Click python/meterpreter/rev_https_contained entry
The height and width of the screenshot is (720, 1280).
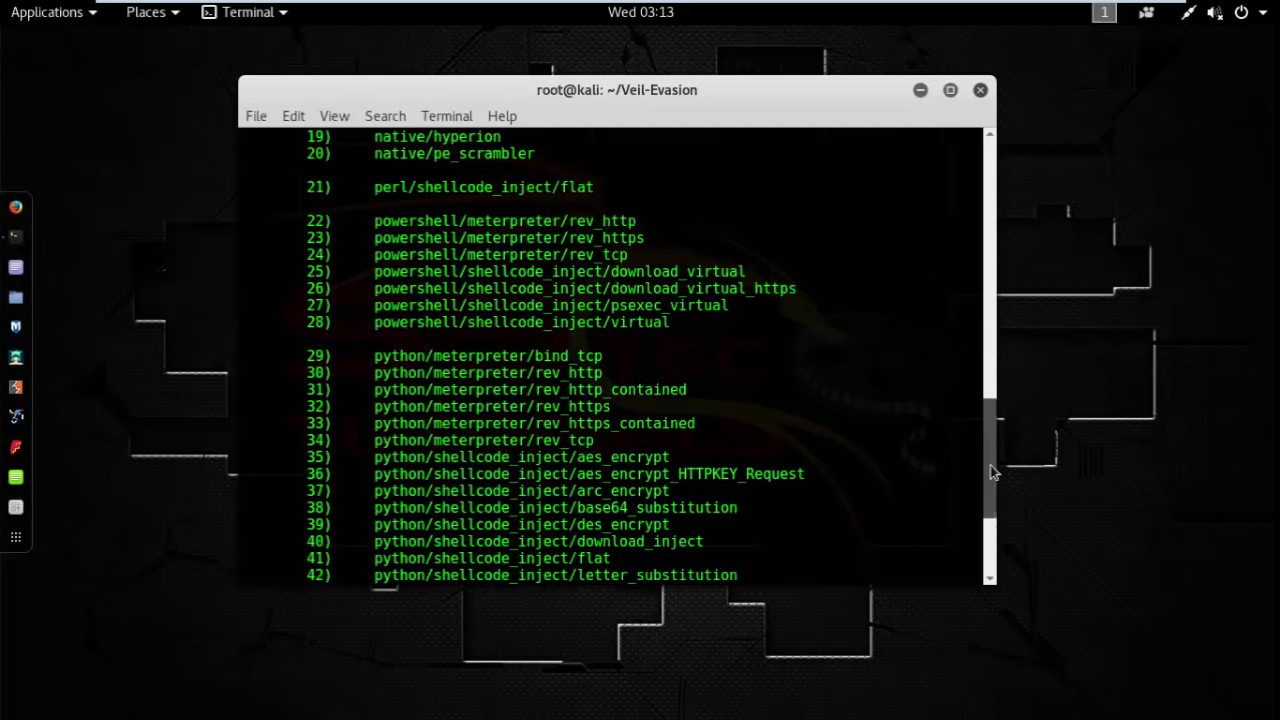click(534, 424)
